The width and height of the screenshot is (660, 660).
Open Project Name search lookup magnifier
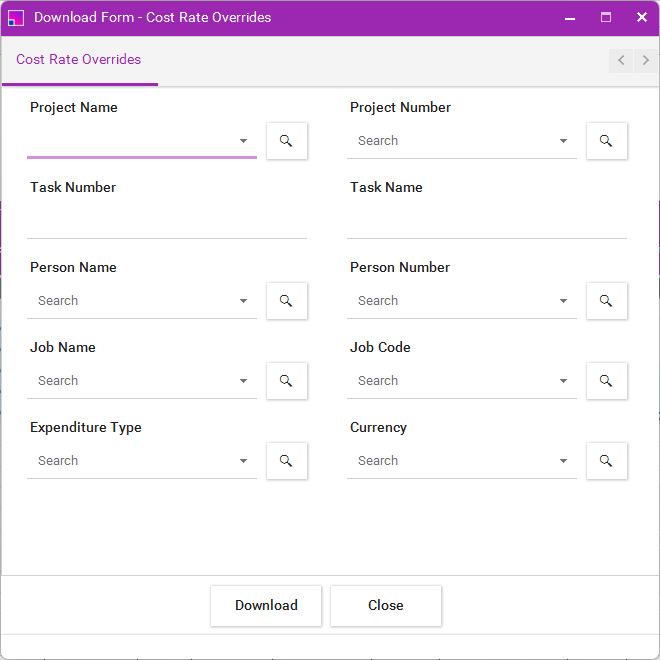(287, 141)
